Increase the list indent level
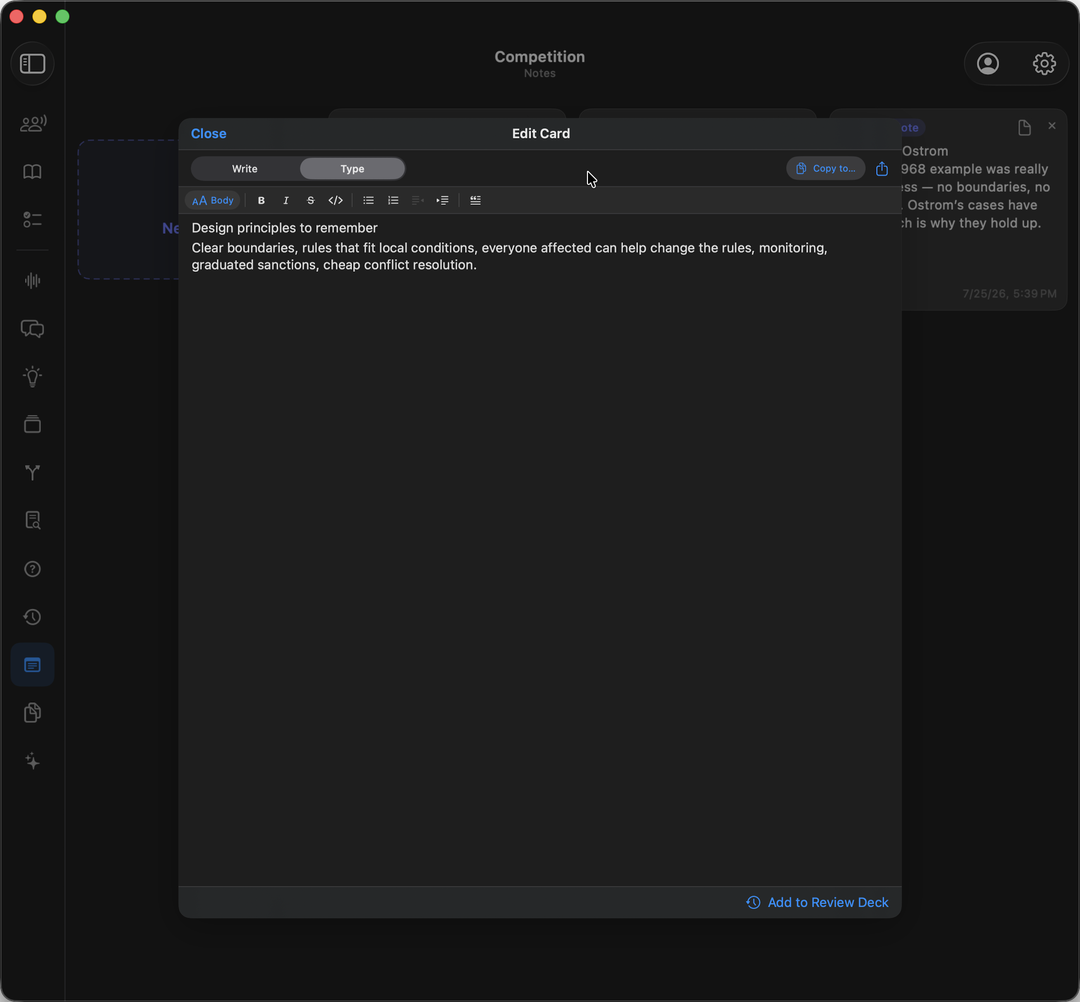This screenshot has width=1080, height=1002. click(442, 200)
